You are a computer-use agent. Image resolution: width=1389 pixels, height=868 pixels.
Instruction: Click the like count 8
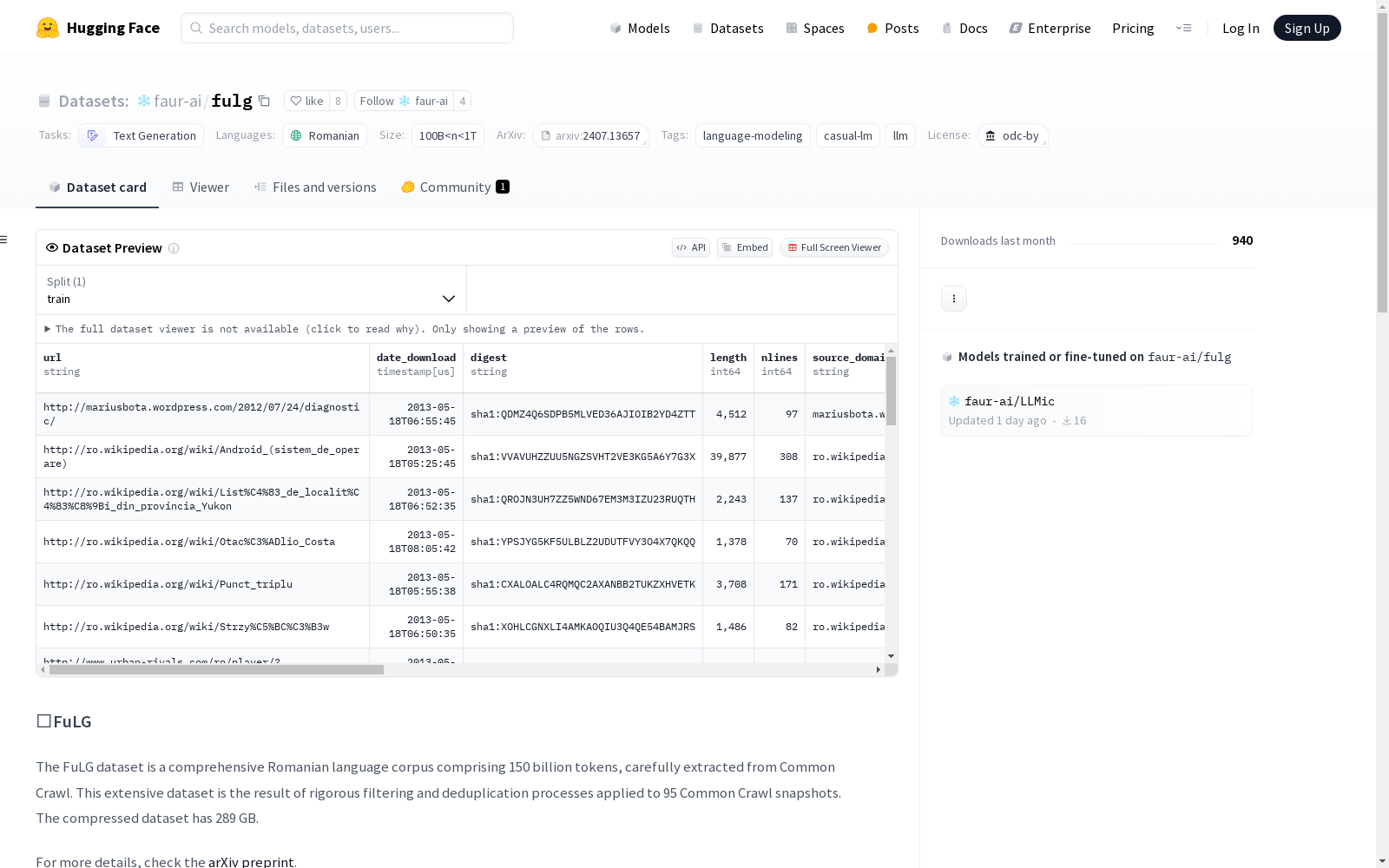click(338, 102)
